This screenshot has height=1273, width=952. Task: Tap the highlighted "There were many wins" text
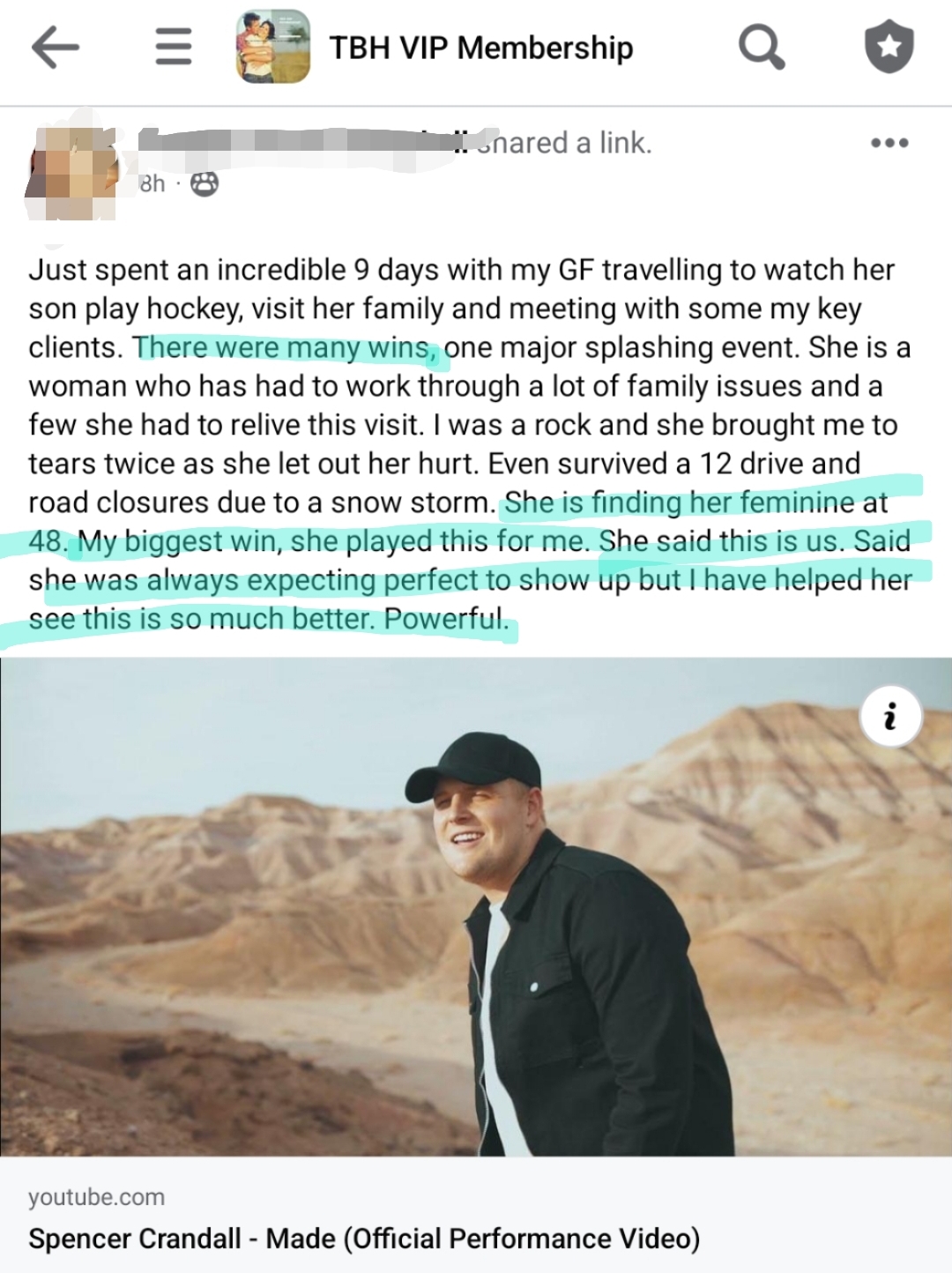(x=286, y=347)
